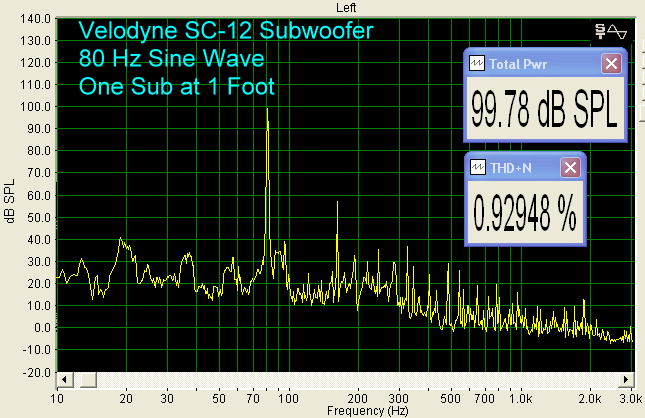This screenshot has width=645, height=418.
Task: Click the 99.78 dB SPL reading
Action: pos(544,109)
